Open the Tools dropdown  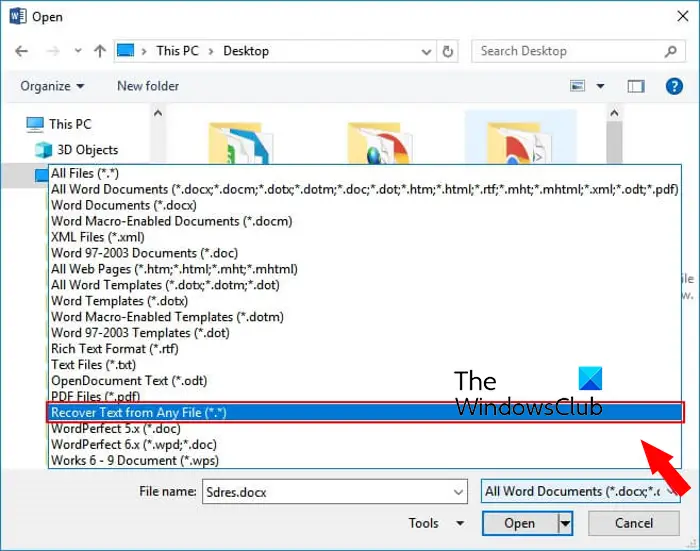click(x=436, y=523)
